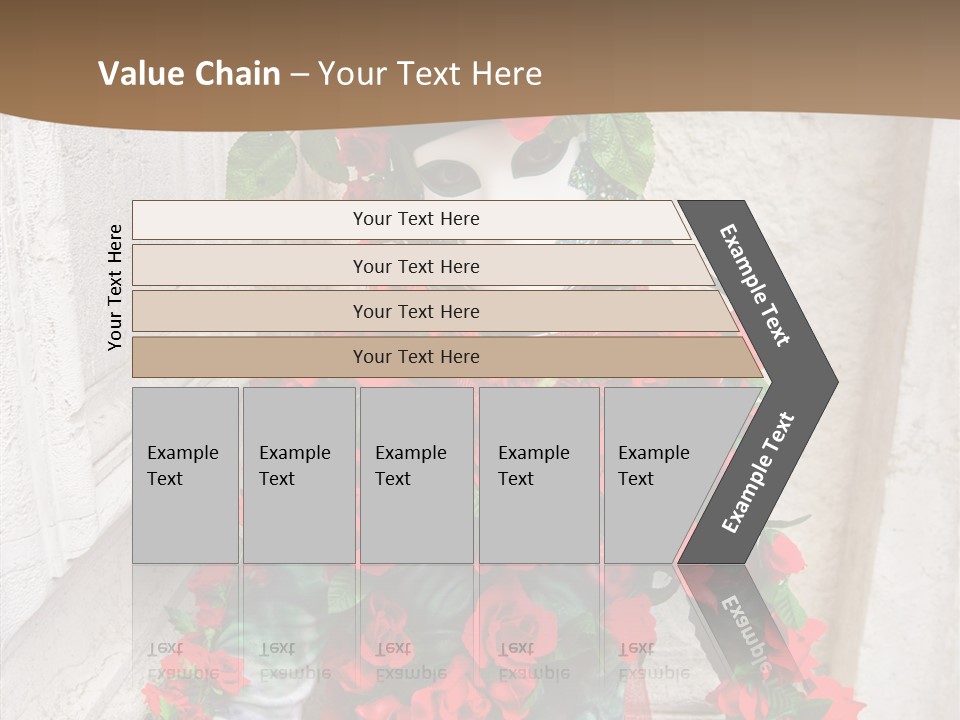Click the reflected text under the leftmost gray box

pyautogui.click(x=183, y=660)
